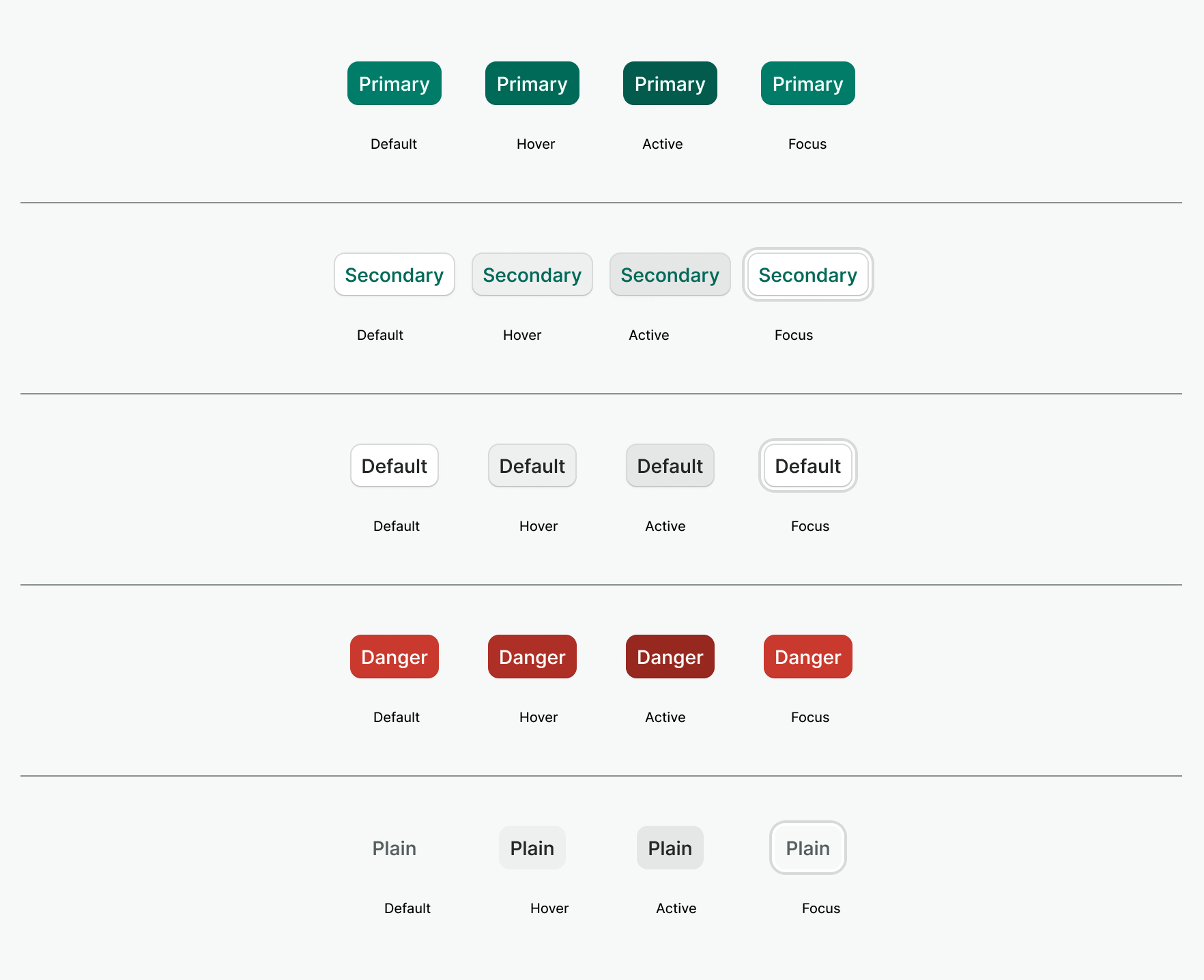Select the hover-state Default button
Image resolution: width=1204 pixels, height=980 pixels.
pyautogui.click(x=532, y=465)
